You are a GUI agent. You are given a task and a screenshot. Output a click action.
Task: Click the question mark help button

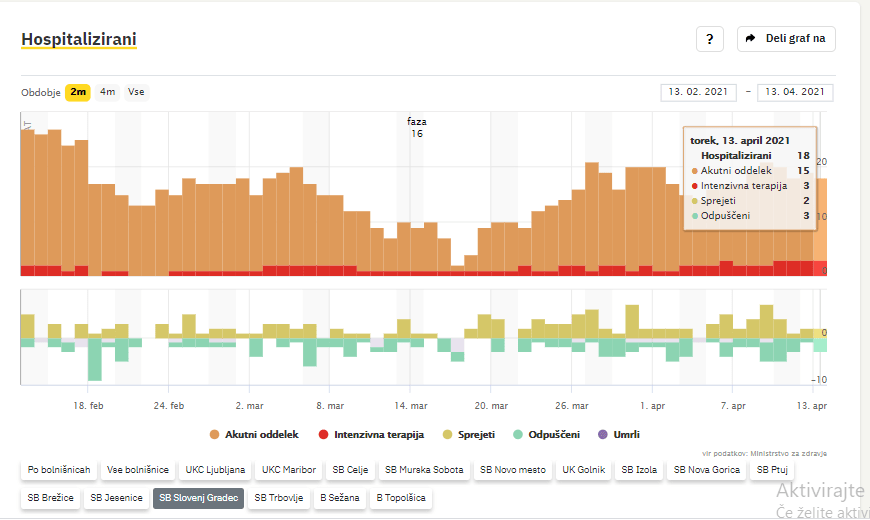pos(709,39)
